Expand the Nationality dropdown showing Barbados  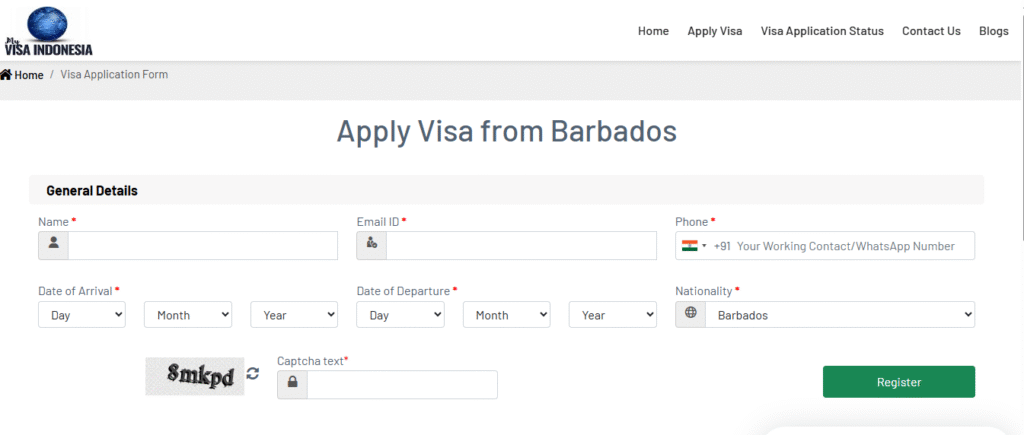[839, 315]
